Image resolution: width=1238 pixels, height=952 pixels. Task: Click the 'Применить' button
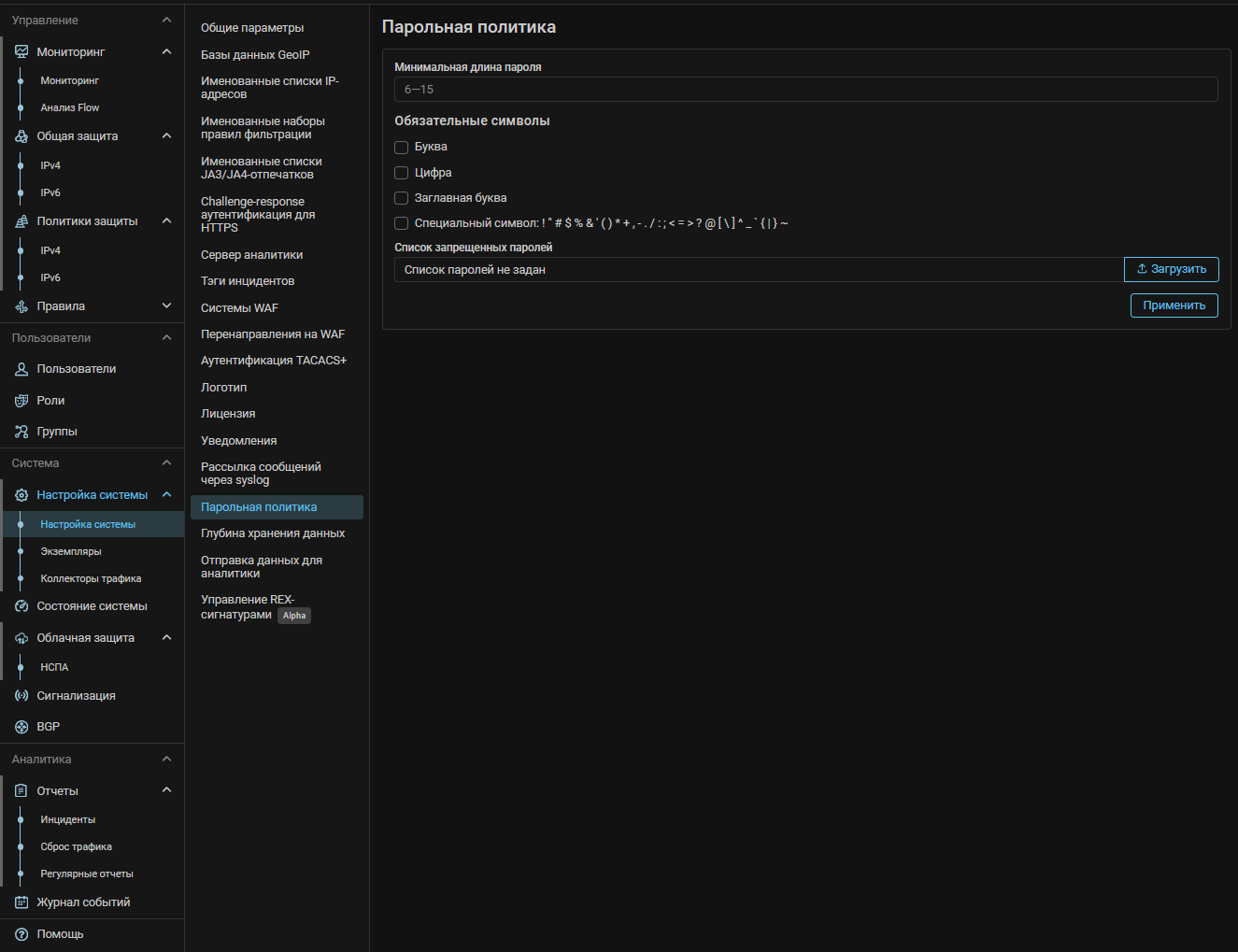pyautogui.click(x=1174, y=305)
